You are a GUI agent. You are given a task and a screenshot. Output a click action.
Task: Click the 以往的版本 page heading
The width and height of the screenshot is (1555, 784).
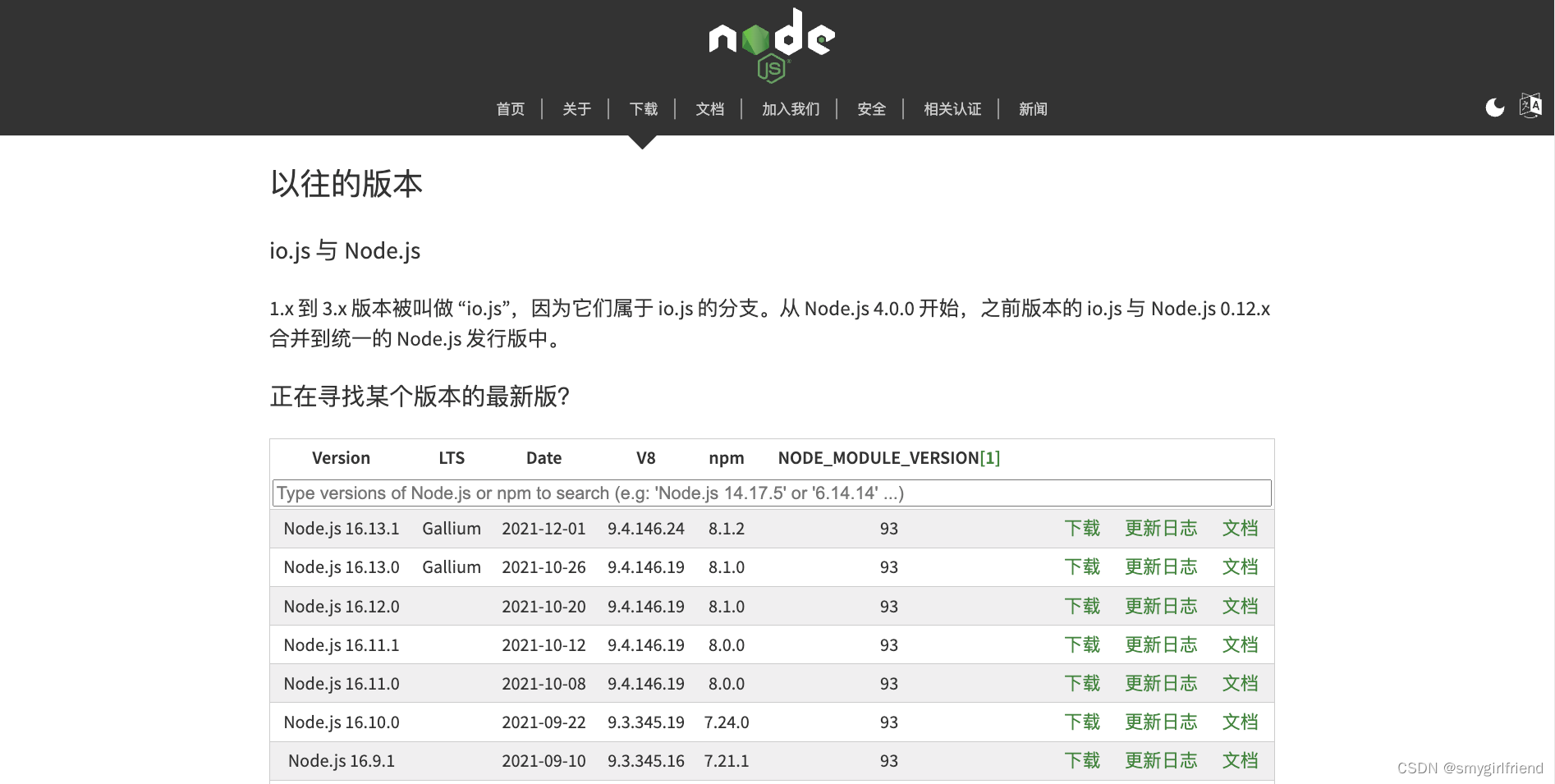(x=346, y=184)
